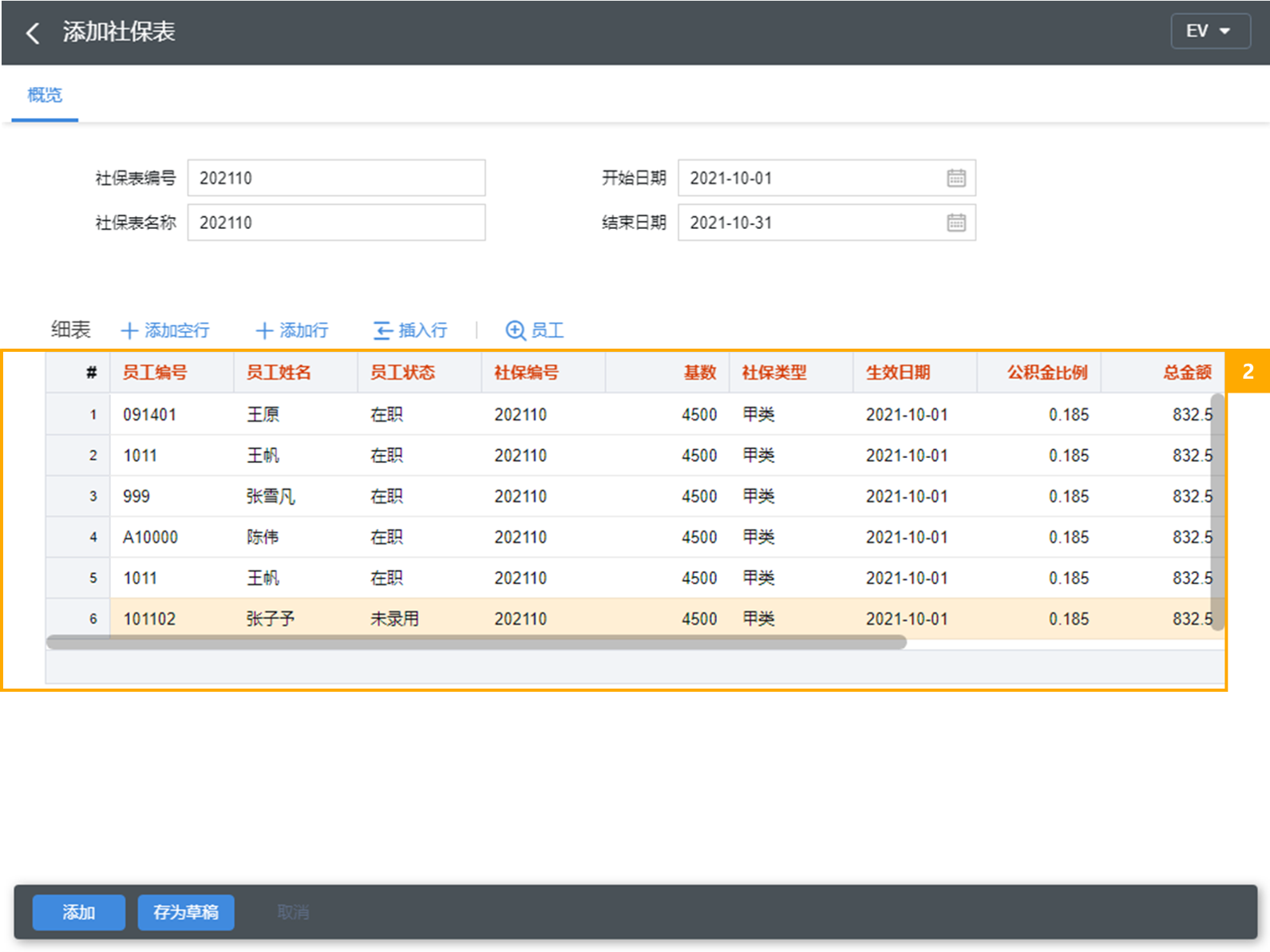
Task: Click the back arrow icon in header
Action: (33, 33)
